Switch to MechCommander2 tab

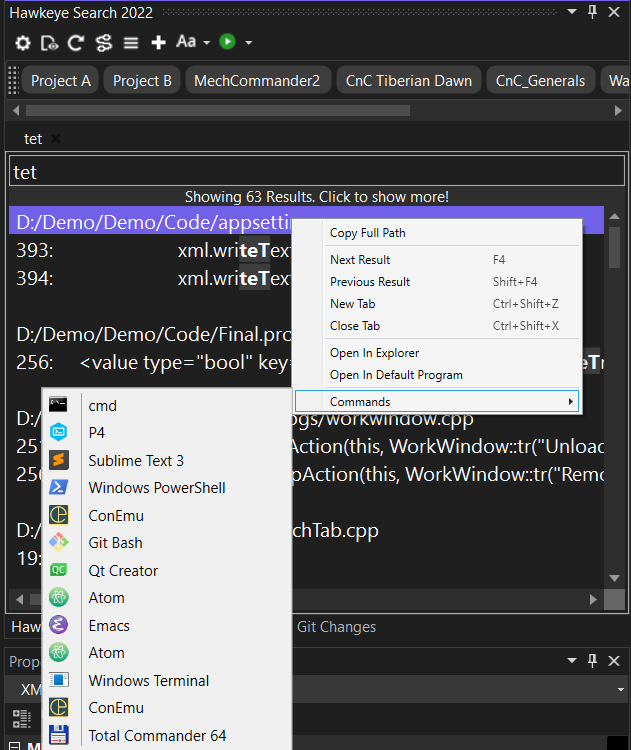click(257, 80)
